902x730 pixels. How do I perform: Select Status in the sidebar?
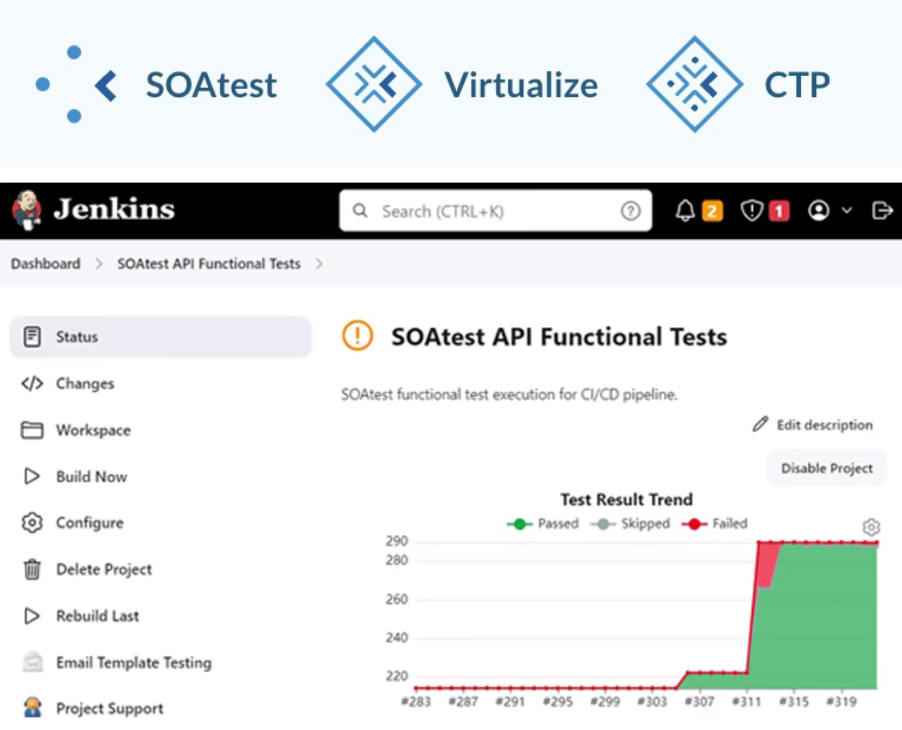[x=160, y=337]
